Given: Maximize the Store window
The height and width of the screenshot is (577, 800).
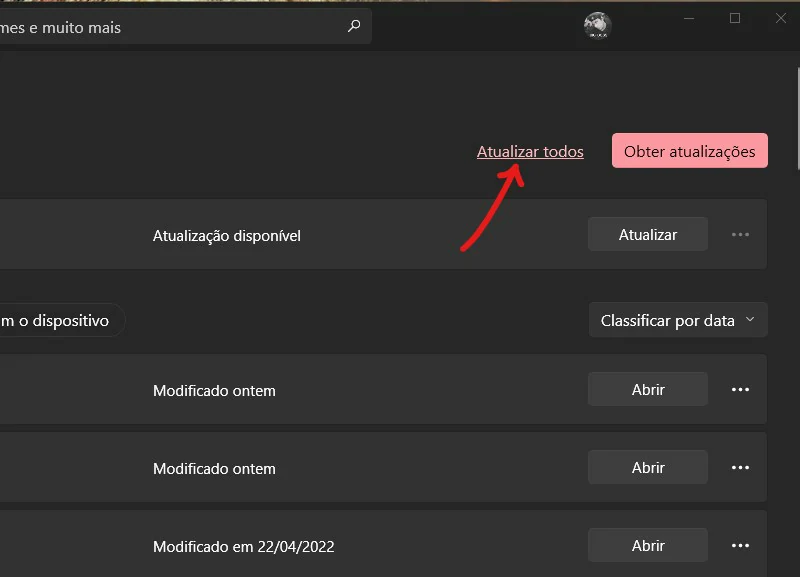Looking at the screenshot, I should [x=735, y=18].
